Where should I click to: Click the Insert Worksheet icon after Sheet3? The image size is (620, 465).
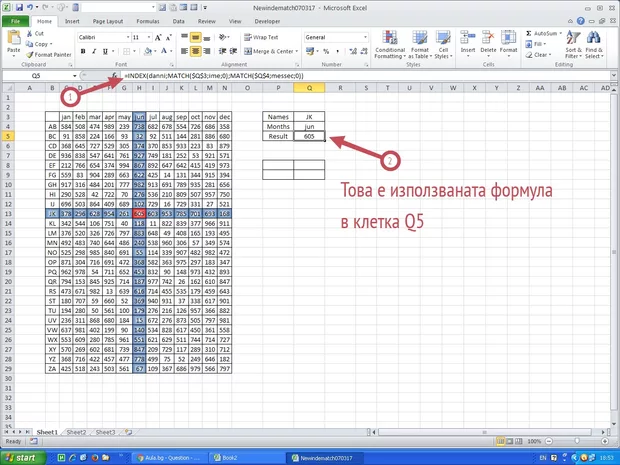128,432
